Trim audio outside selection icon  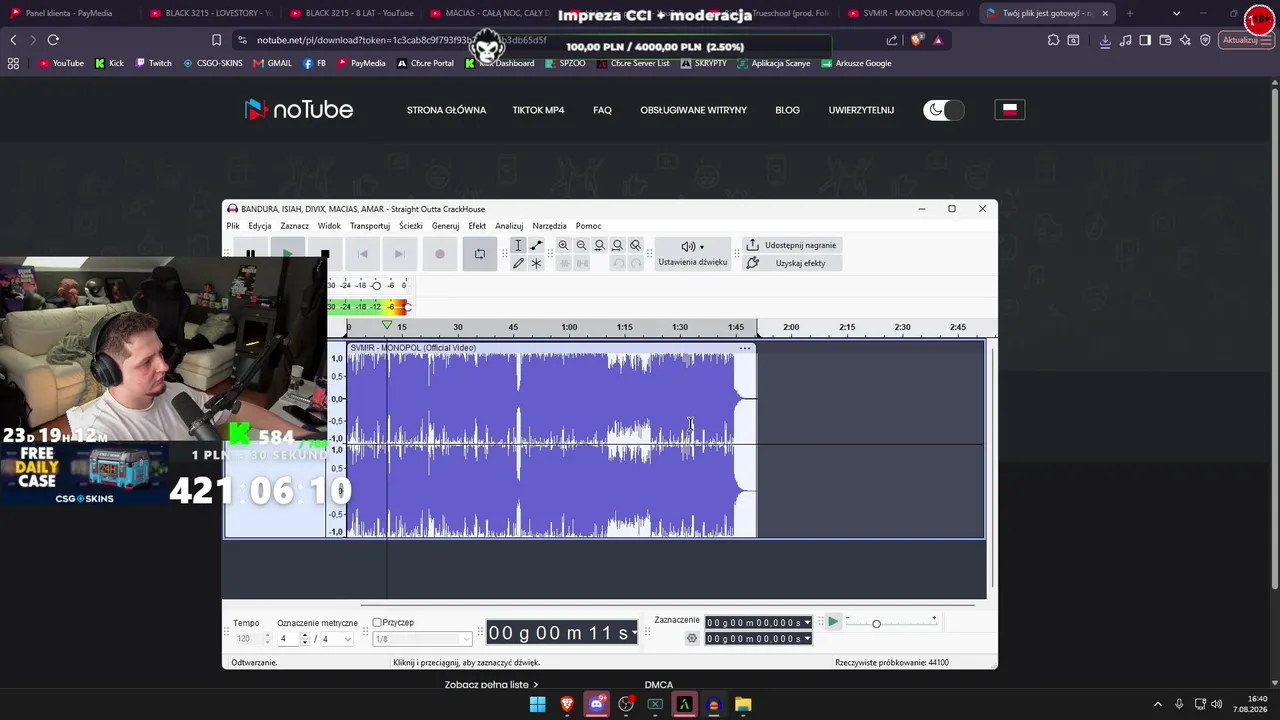564,263
